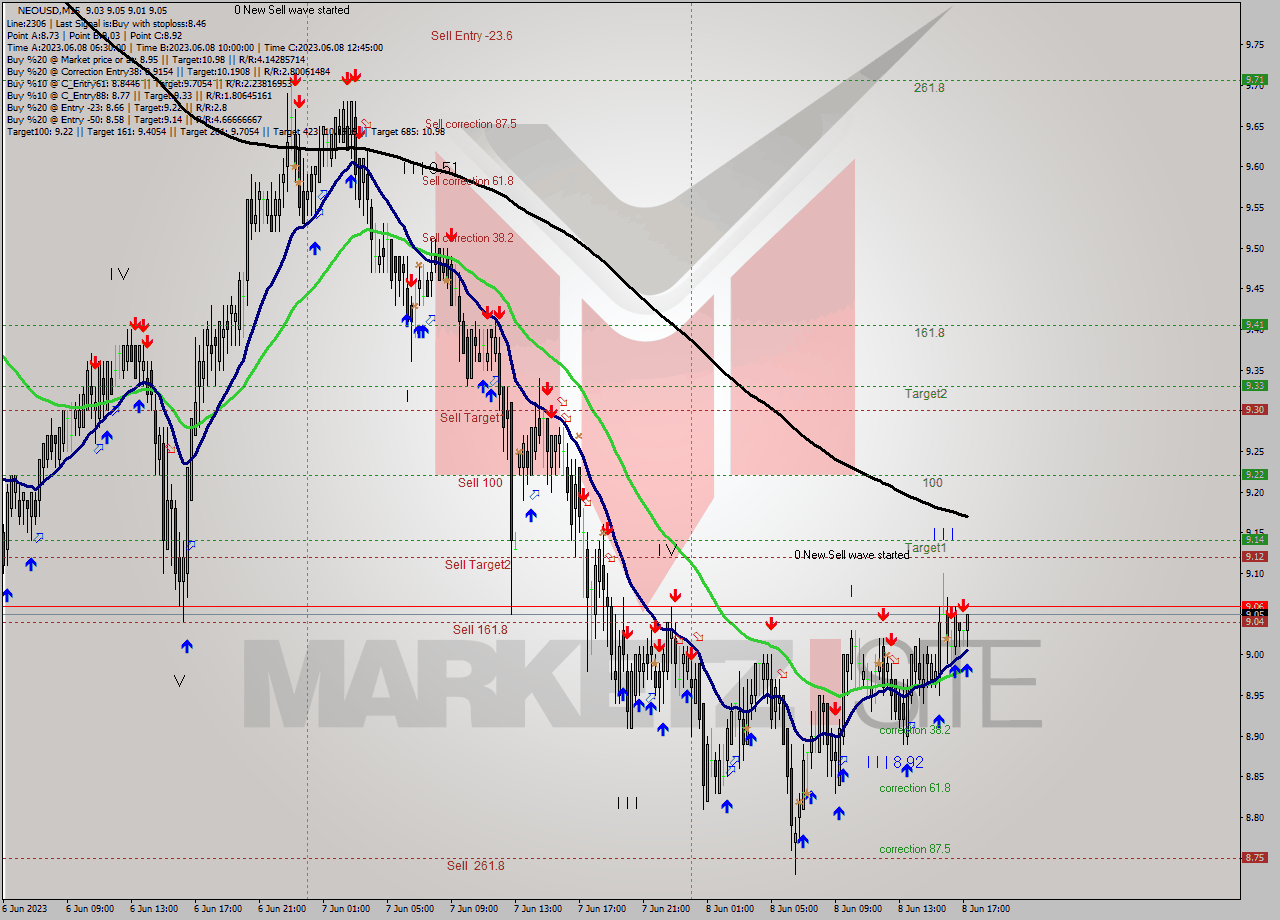Click the green 9.33 price tag

coord(1254,386)
